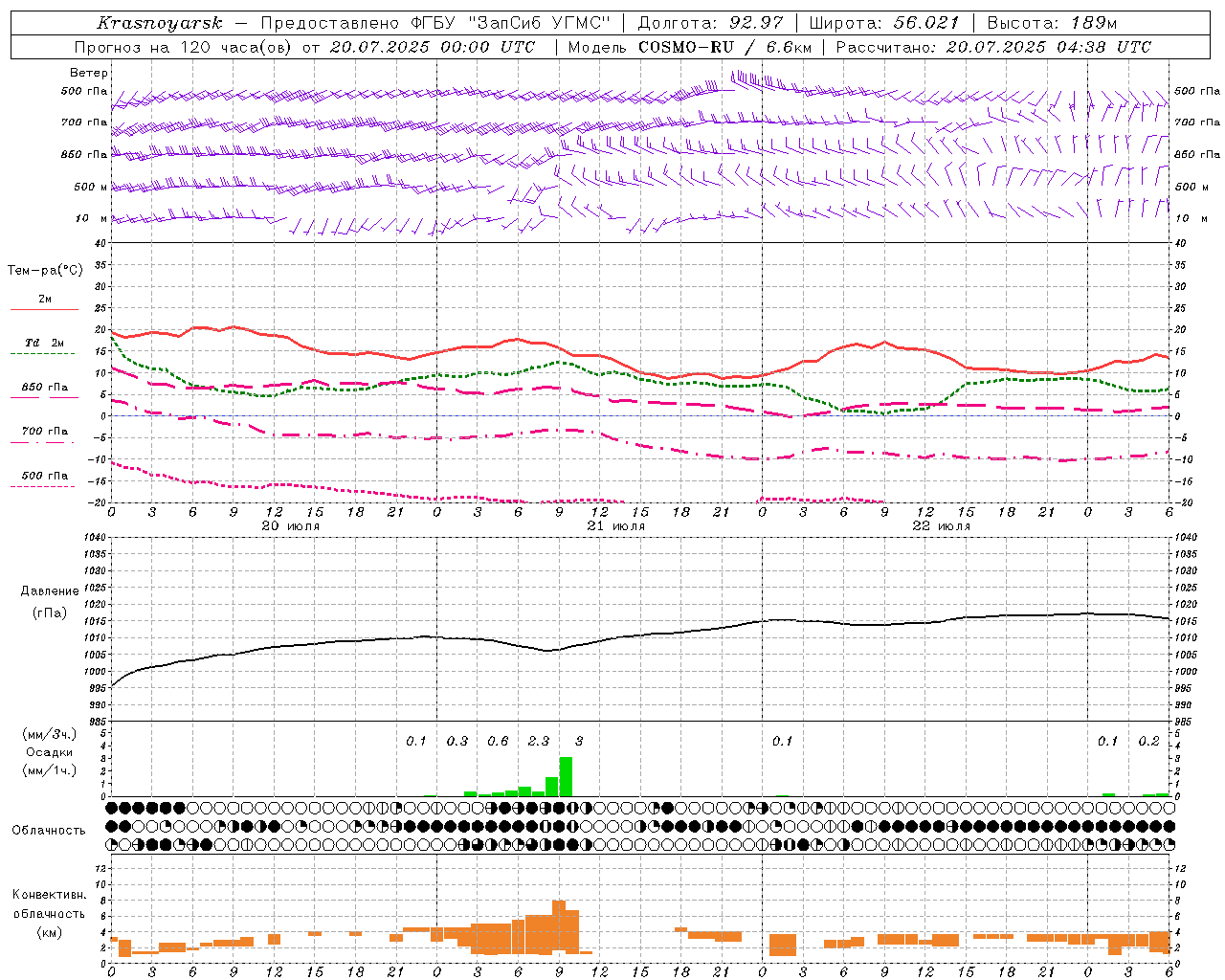Click the 21 июля date label
Screen dimensions: 1225x980
(616, 526)
